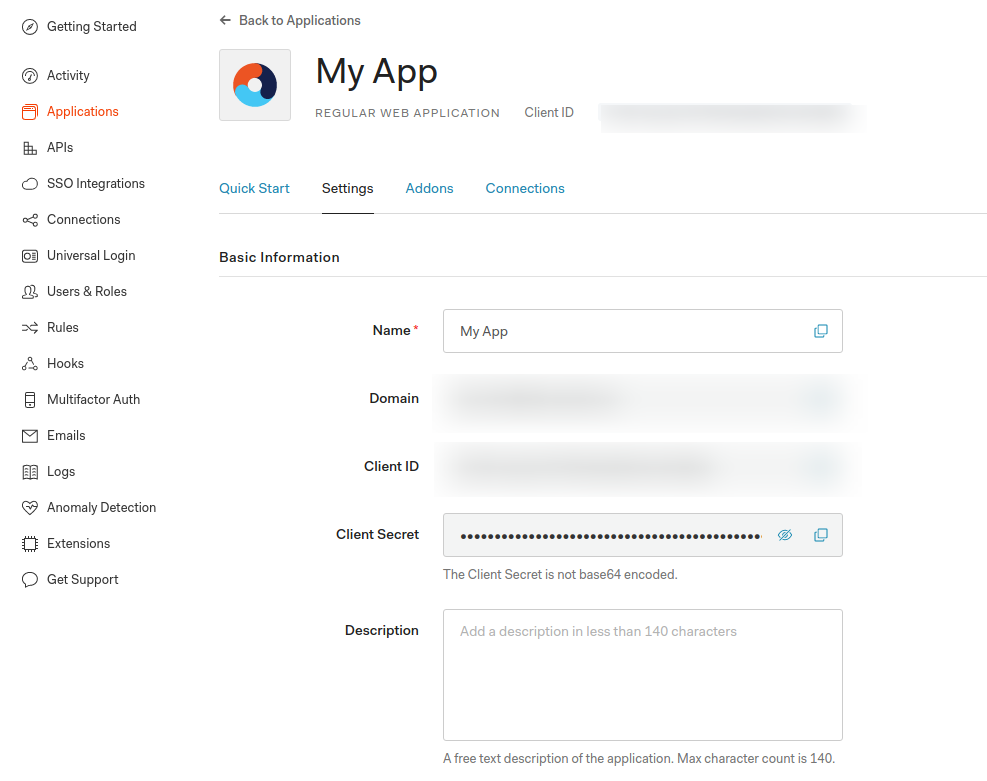Viewport: 987px width, 781px height.
Task: Click the Getting Started compass icon
Action: click(29, 27)
